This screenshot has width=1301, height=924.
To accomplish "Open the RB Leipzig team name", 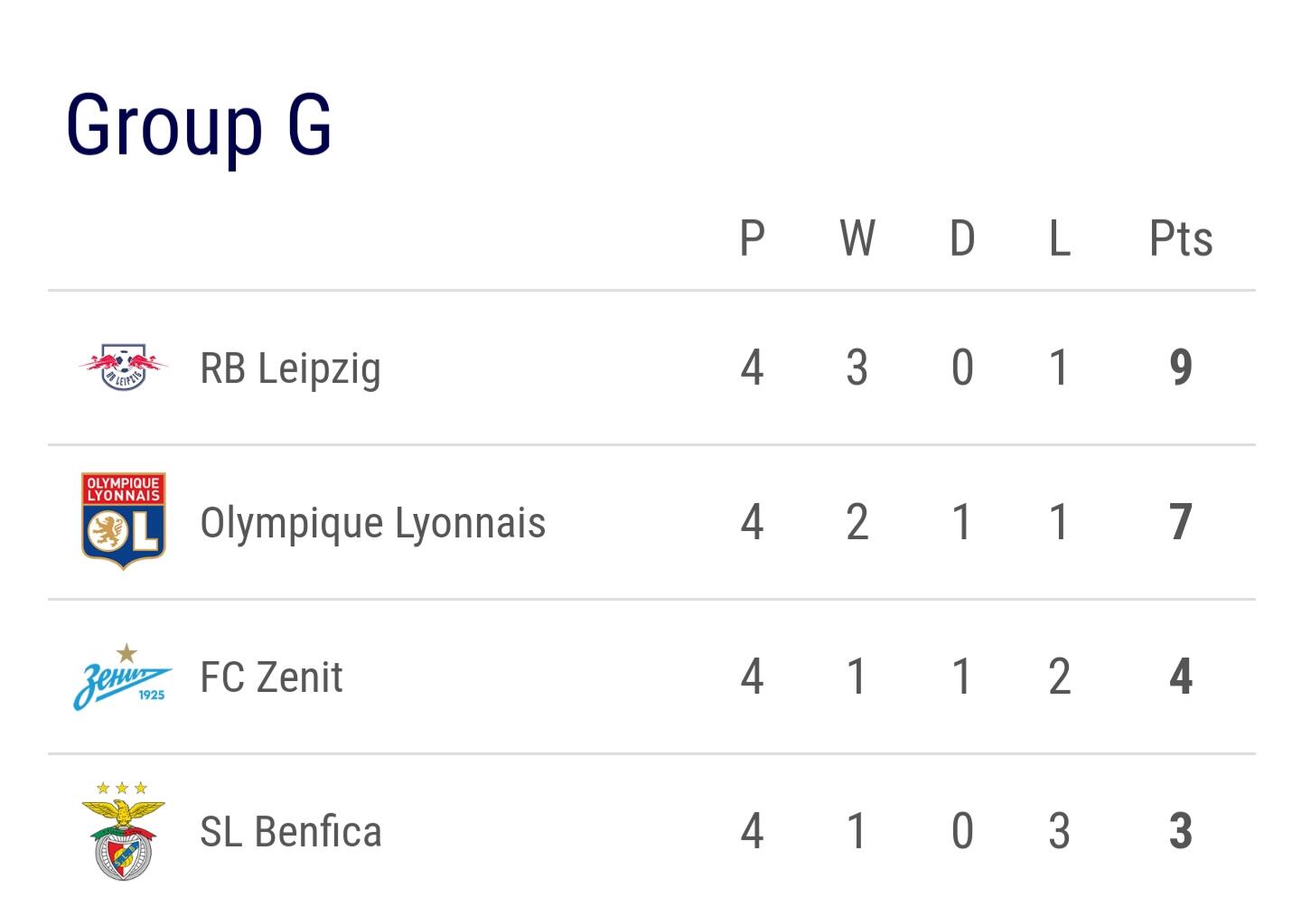I will pos(290,369).
